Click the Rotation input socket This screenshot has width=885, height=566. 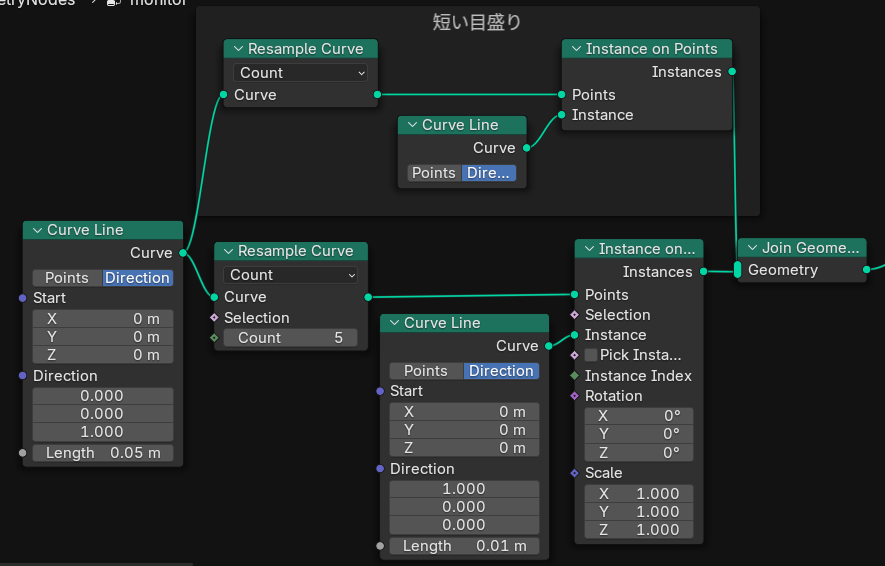point(574,396)
